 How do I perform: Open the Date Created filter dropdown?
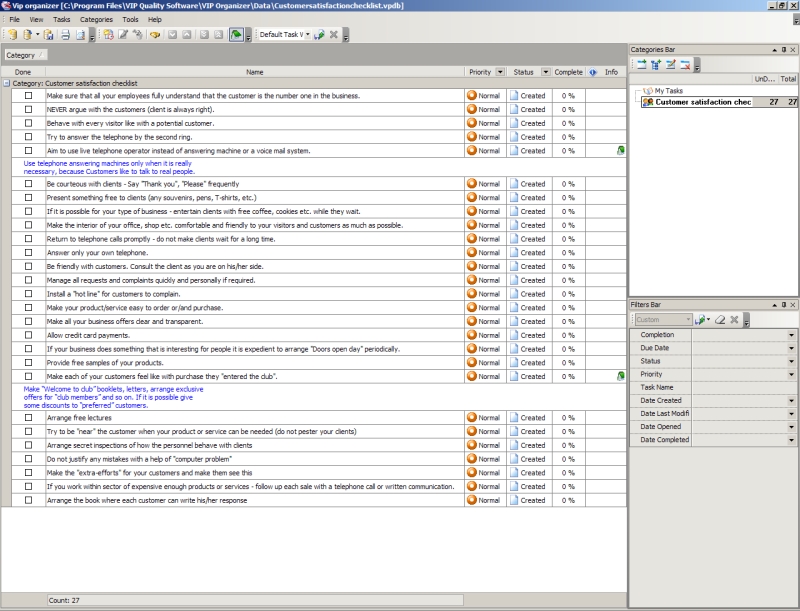coord(791,401)
